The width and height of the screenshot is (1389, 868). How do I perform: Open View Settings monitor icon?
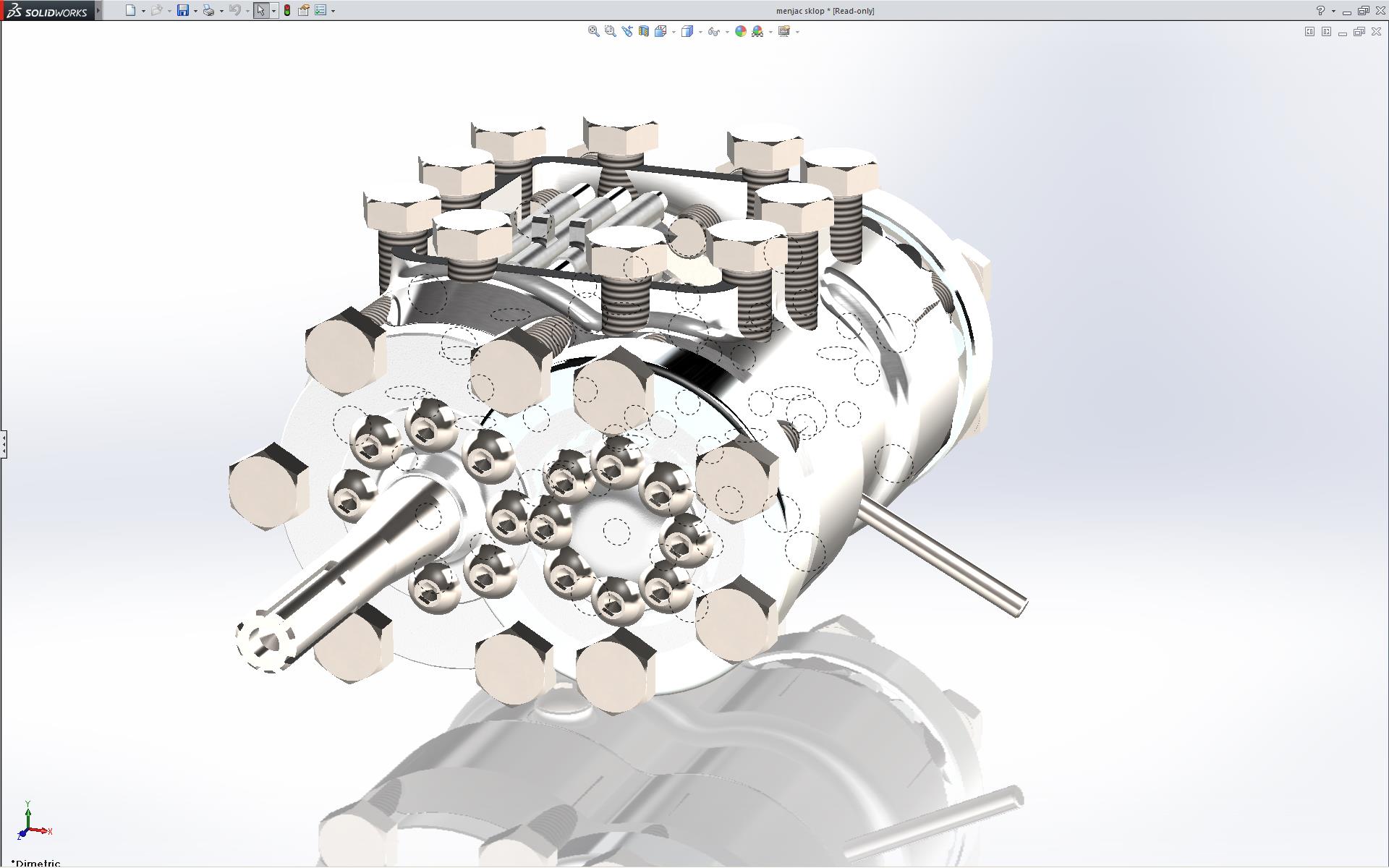[783, 31]
